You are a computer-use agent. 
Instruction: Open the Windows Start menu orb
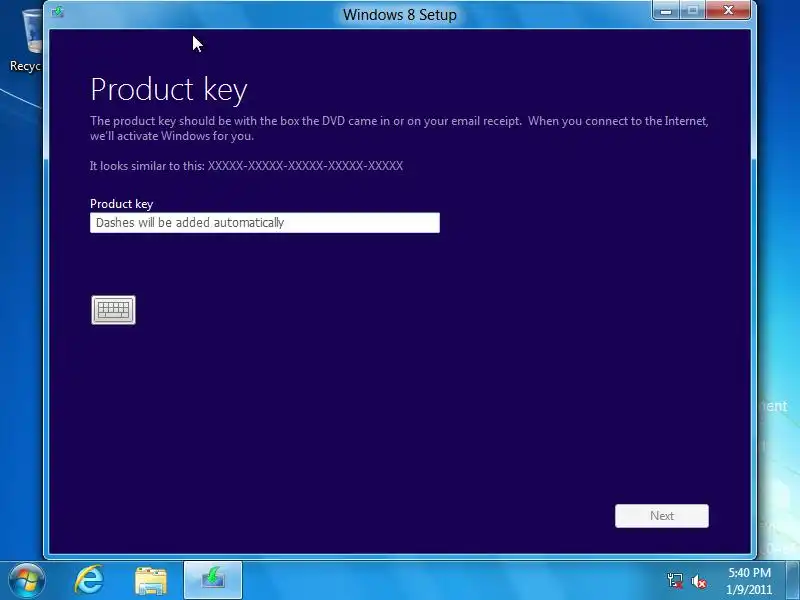26,581
